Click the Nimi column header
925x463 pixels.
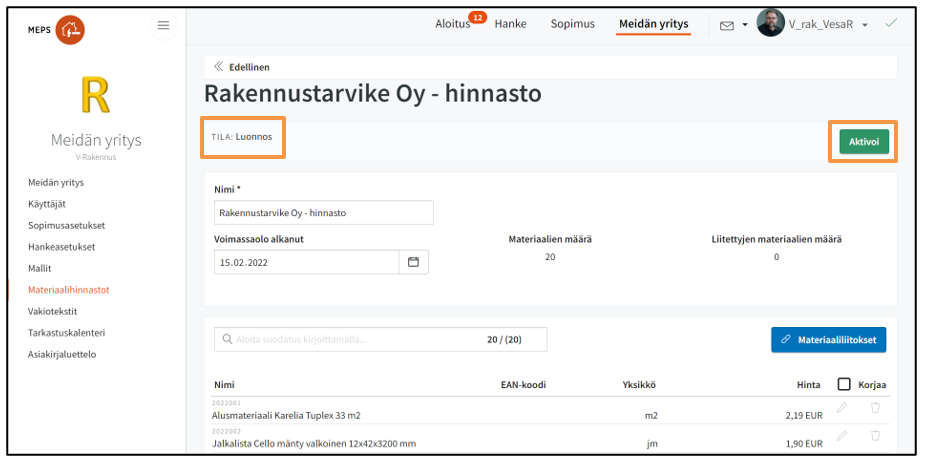(224, 385)
